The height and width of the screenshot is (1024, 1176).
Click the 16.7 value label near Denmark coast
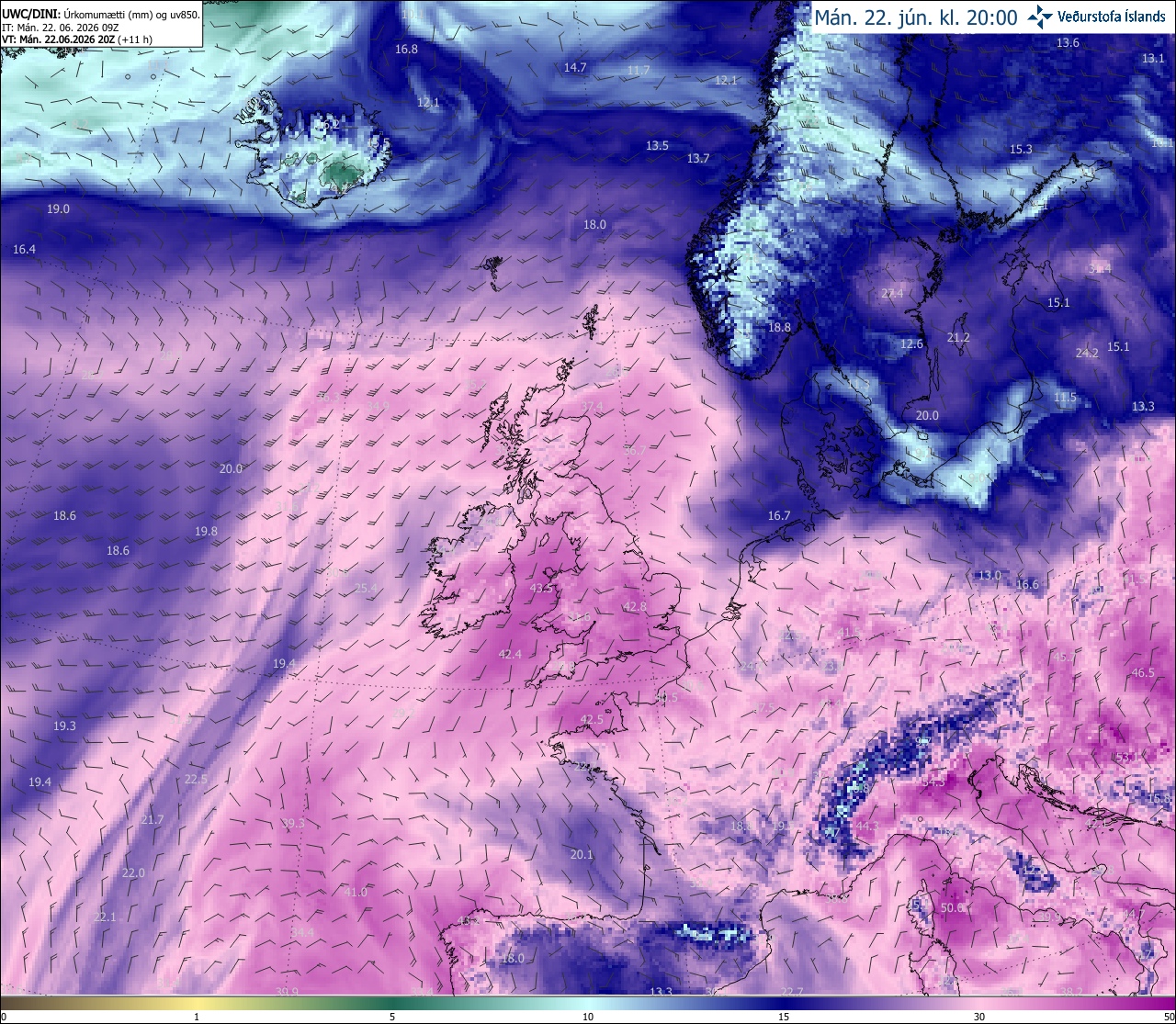779,516
